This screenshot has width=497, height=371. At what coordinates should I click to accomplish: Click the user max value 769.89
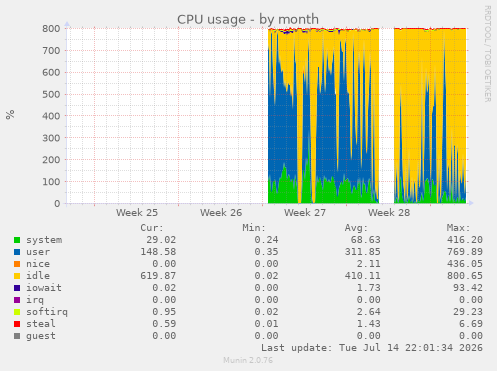pos(465,252)
